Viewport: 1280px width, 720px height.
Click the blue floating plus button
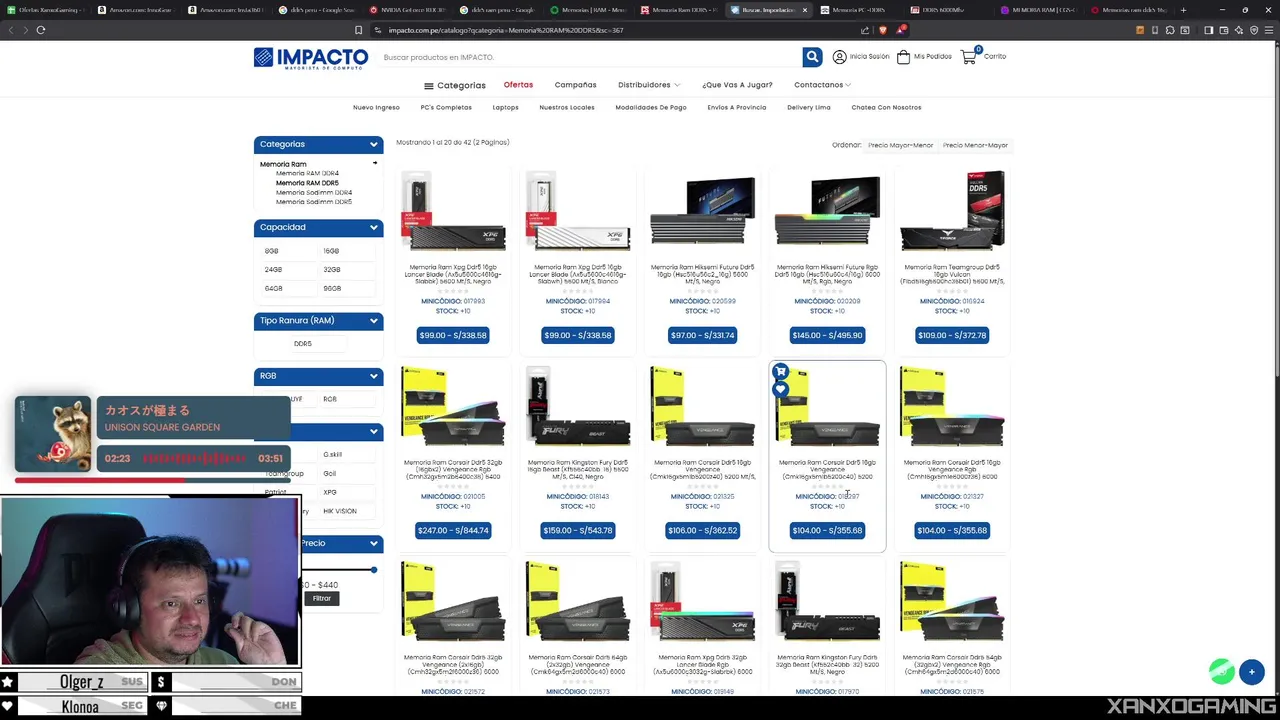(1251, 672)
